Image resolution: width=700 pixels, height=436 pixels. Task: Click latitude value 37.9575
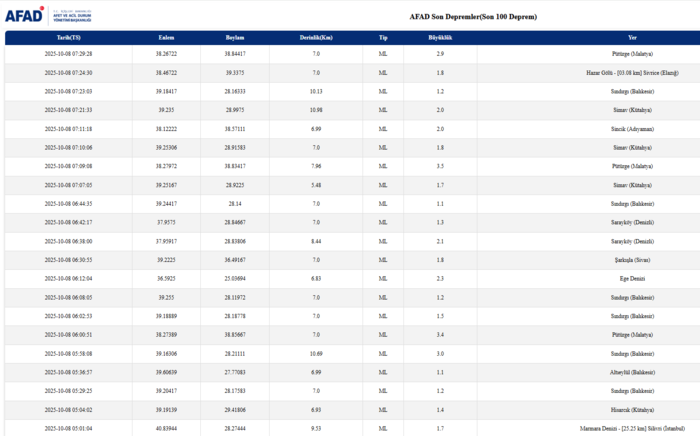[x=166, y=222]
